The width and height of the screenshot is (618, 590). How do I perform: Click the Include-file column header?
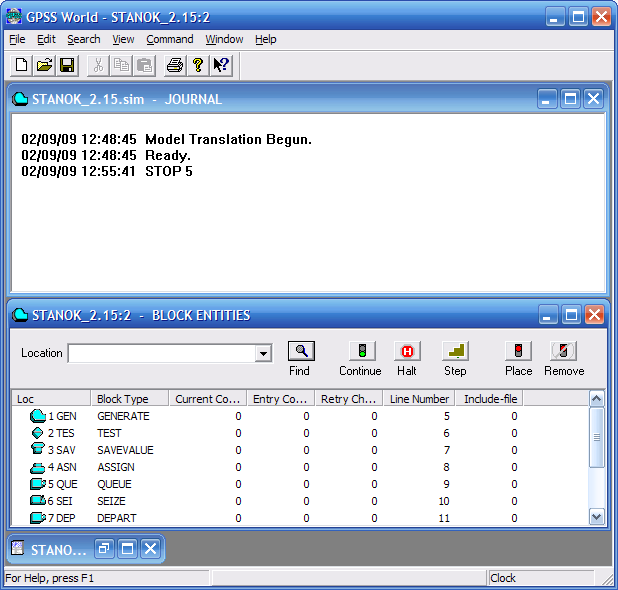490,398
